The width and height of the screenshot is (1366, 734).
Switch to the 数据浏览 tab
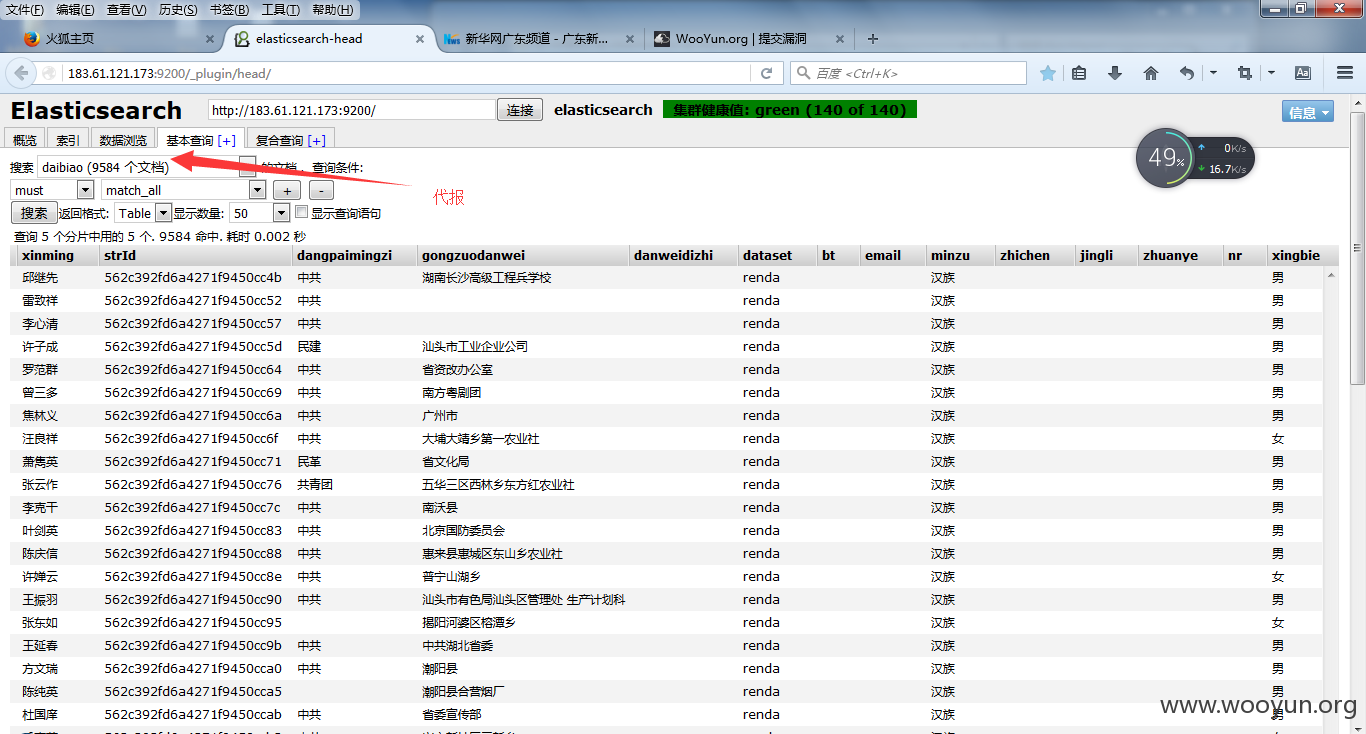point(123,140)
